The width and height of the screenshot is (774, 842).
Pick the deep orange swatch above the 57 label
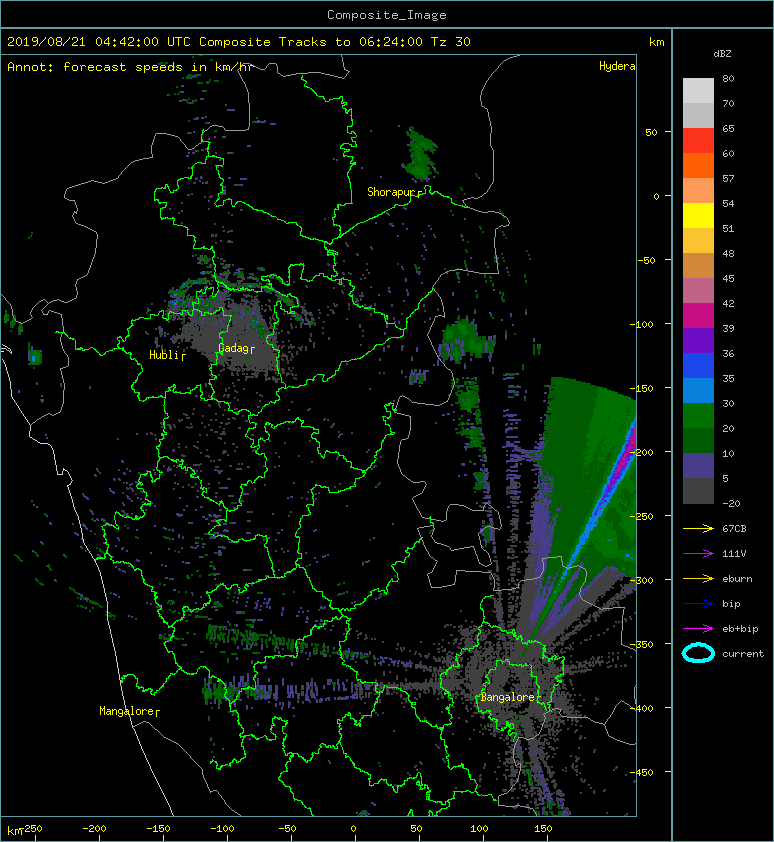pos(698,165)
